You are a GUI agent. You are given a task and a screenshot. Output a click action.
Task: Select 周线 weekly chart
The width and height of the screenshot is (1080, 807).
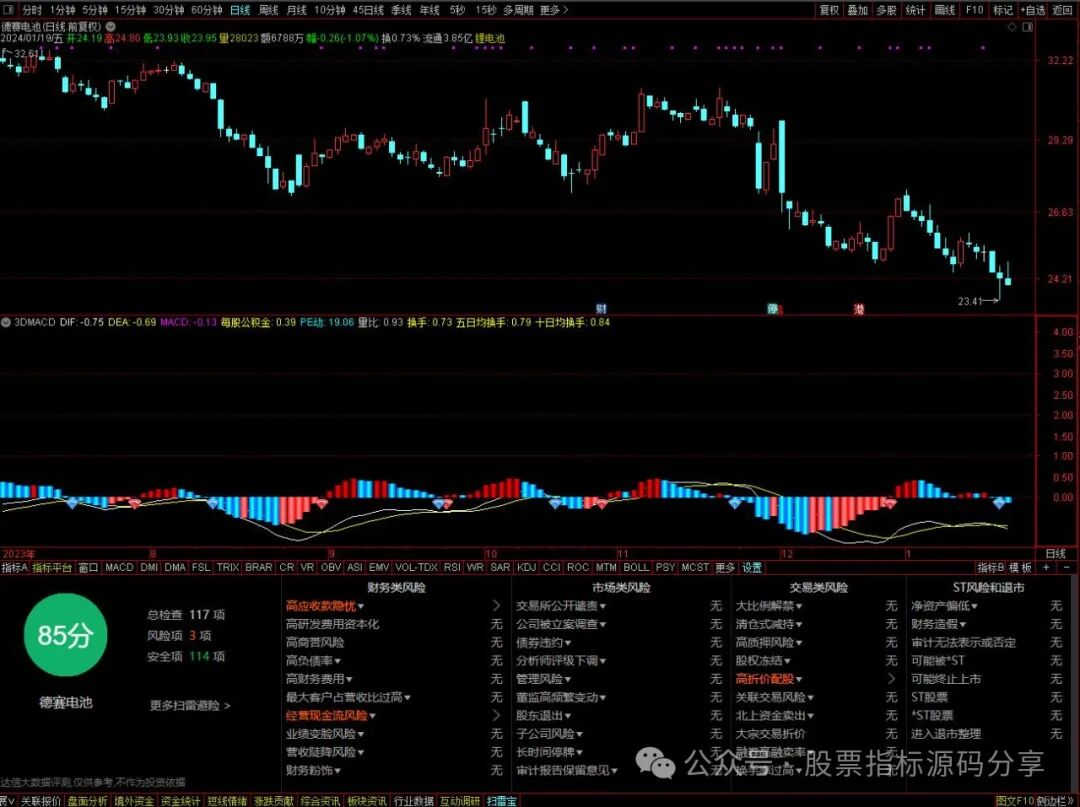coord(268,10)
